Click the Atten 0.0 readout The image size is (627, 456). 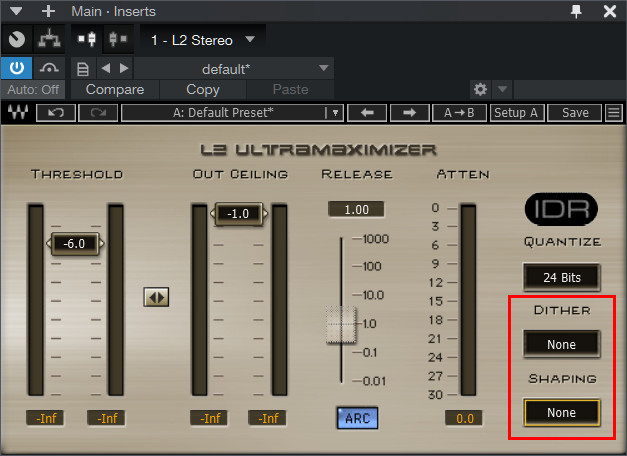(x=465, y=418)
